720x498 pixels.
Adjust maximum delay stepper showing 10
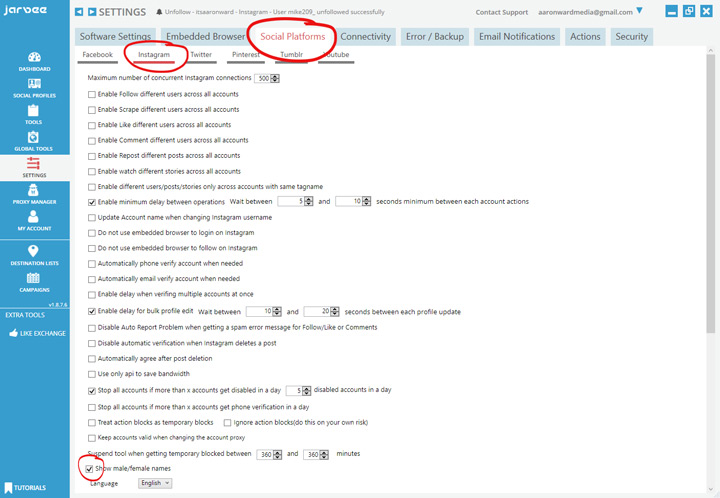click(366, 201)
